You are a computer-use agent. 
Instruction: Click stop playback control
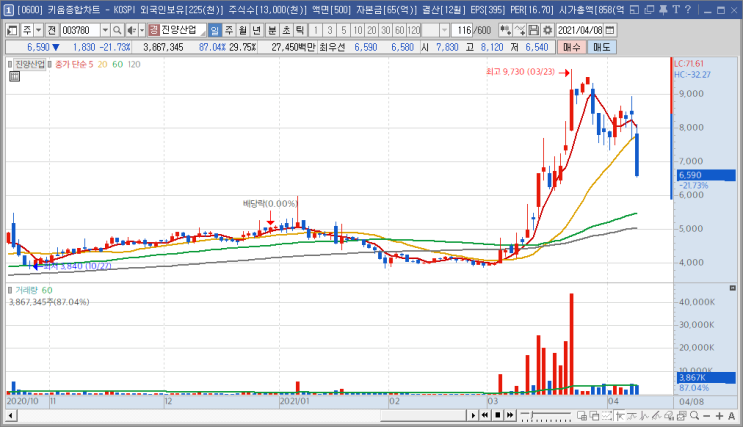pos(498,416)
